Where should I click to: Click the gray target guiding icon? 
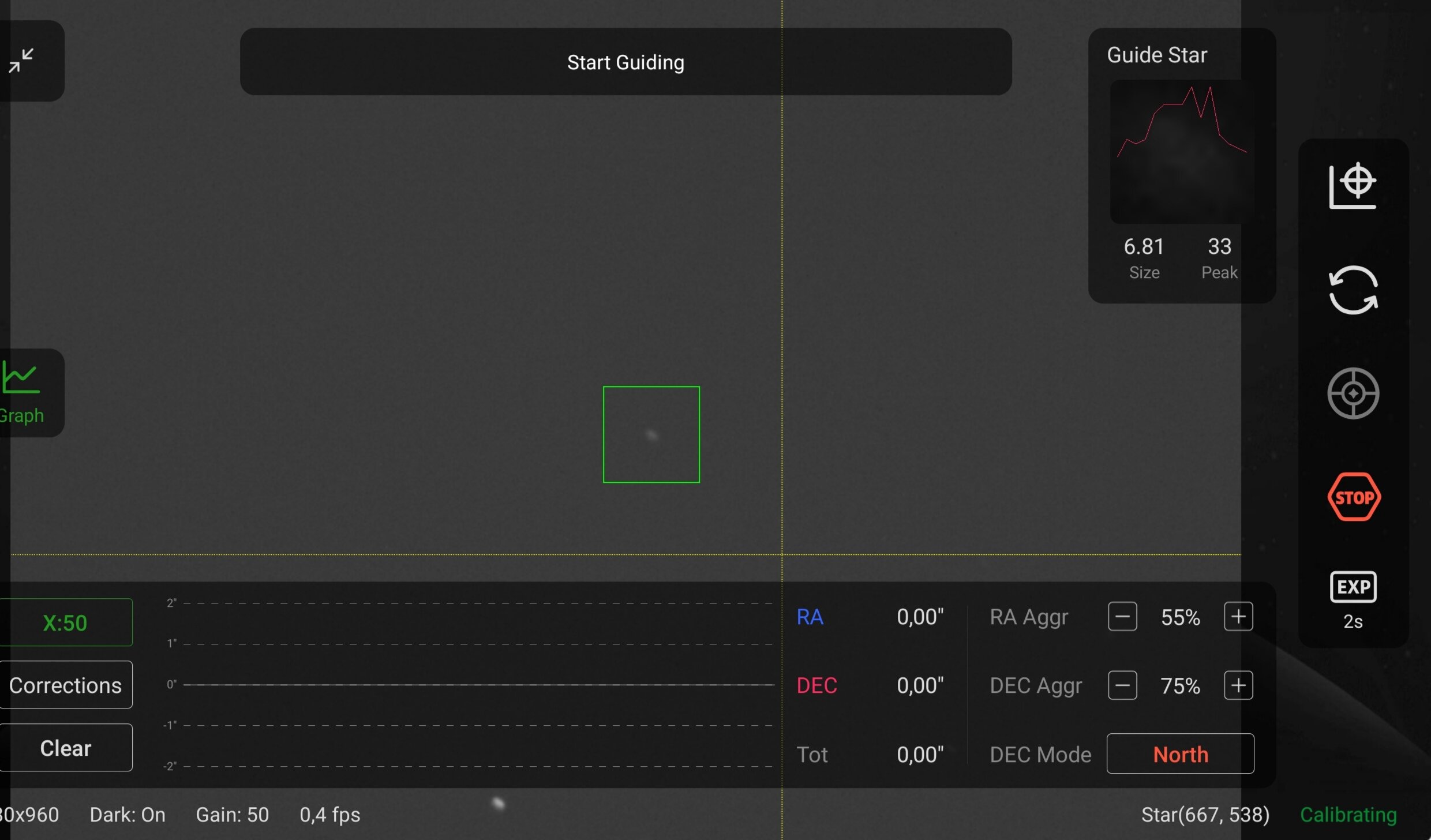1353,393
